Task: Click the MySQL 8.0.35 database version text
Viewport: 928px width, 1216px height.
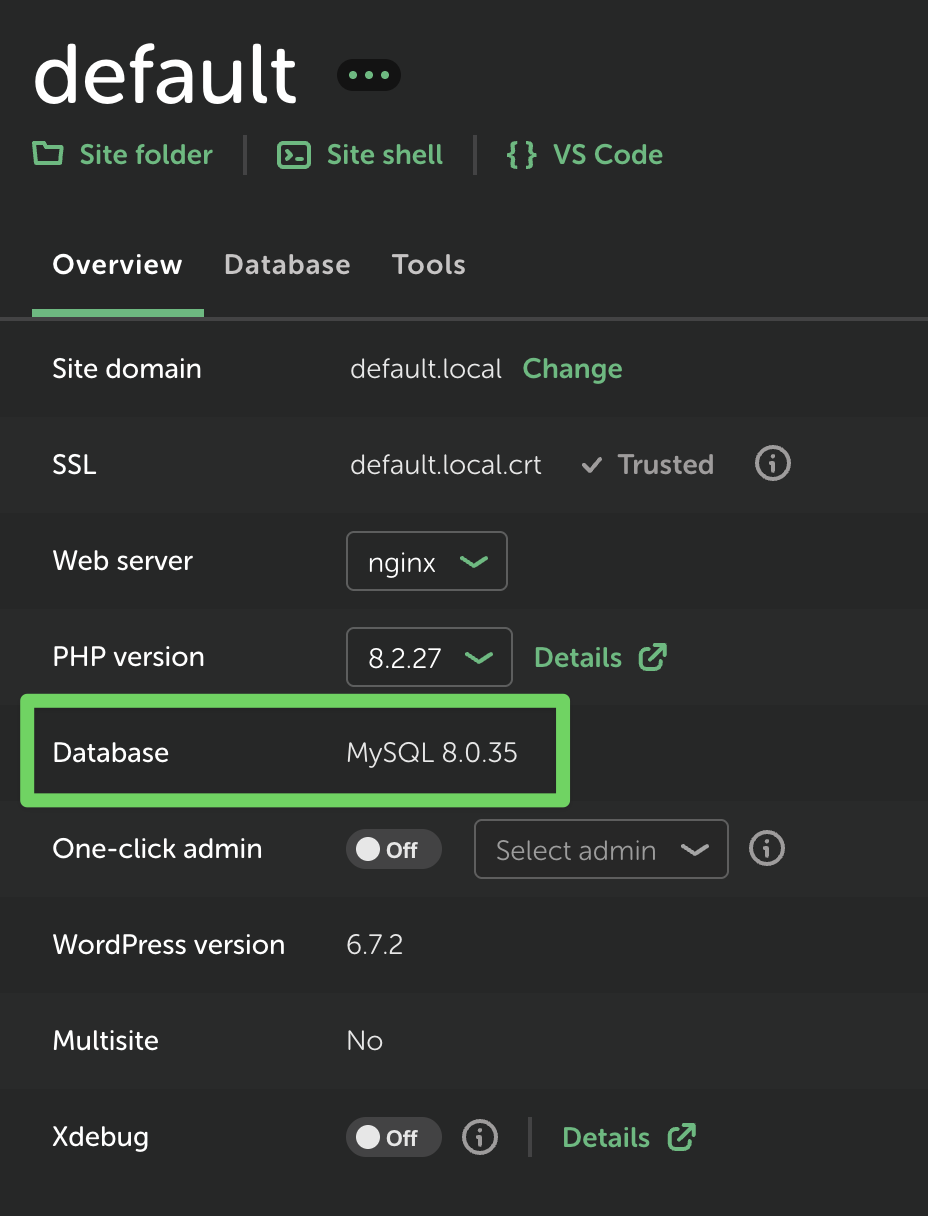Action: point(432,753)
